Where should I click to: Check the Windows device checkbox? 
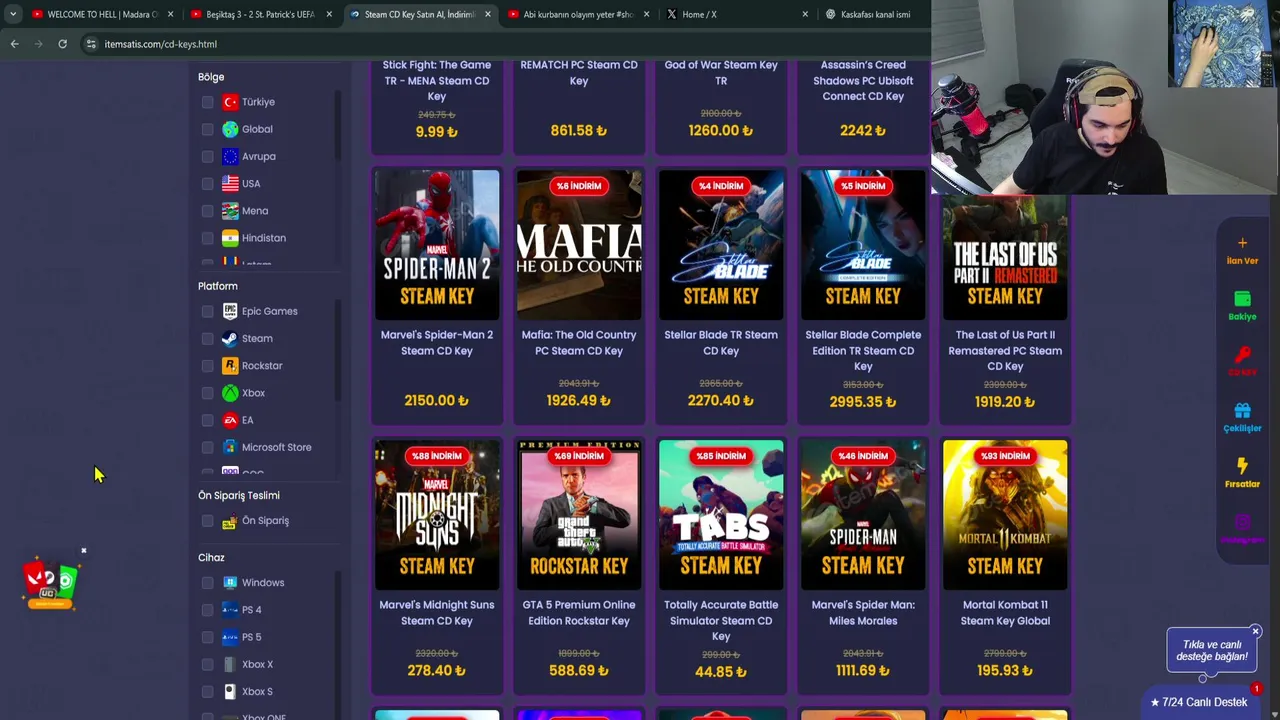coord(207,583)
